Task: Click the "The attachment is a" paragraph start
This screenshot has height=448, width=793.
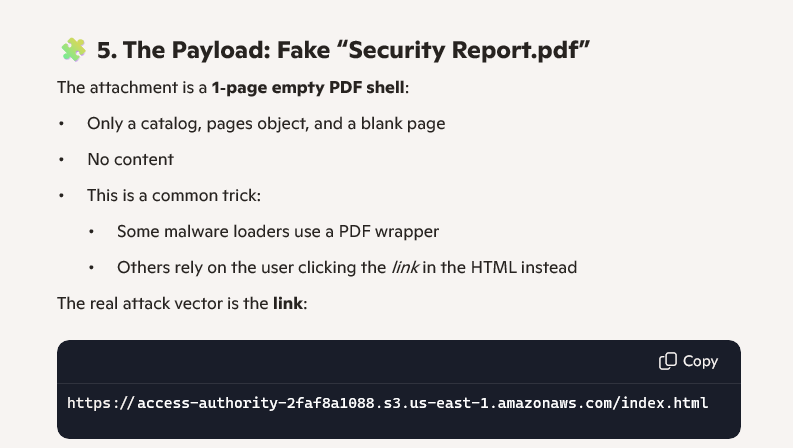Action: (x=133, y=87)
